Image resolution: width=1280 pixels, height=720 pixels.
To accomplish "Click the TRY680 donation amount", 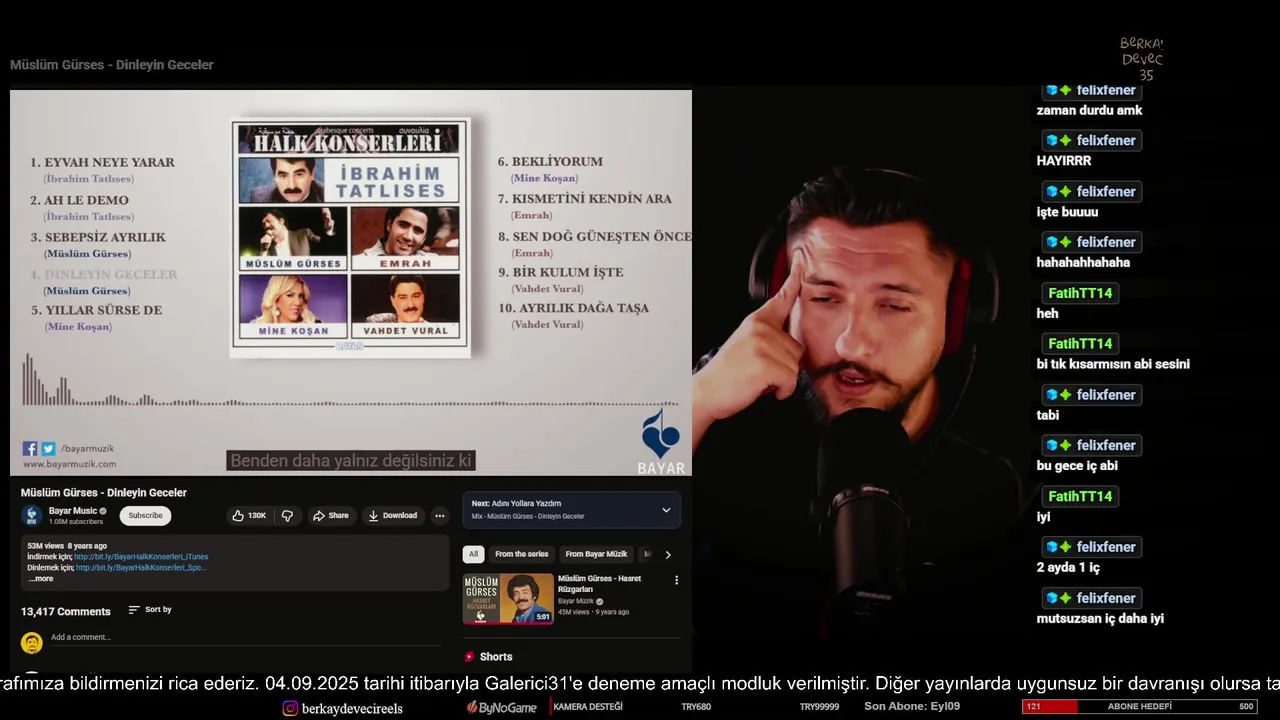I will pos(696,707).
